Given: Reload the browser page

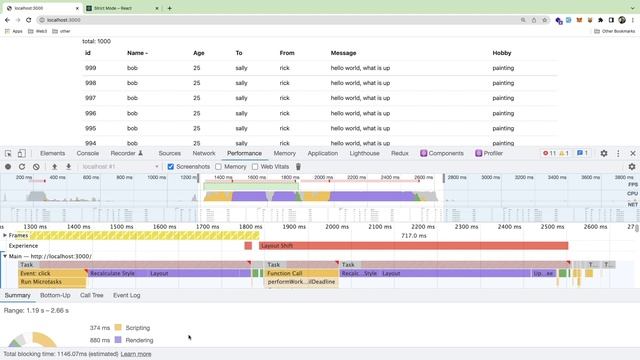Looking at the screenshot, I should point(29,20).
